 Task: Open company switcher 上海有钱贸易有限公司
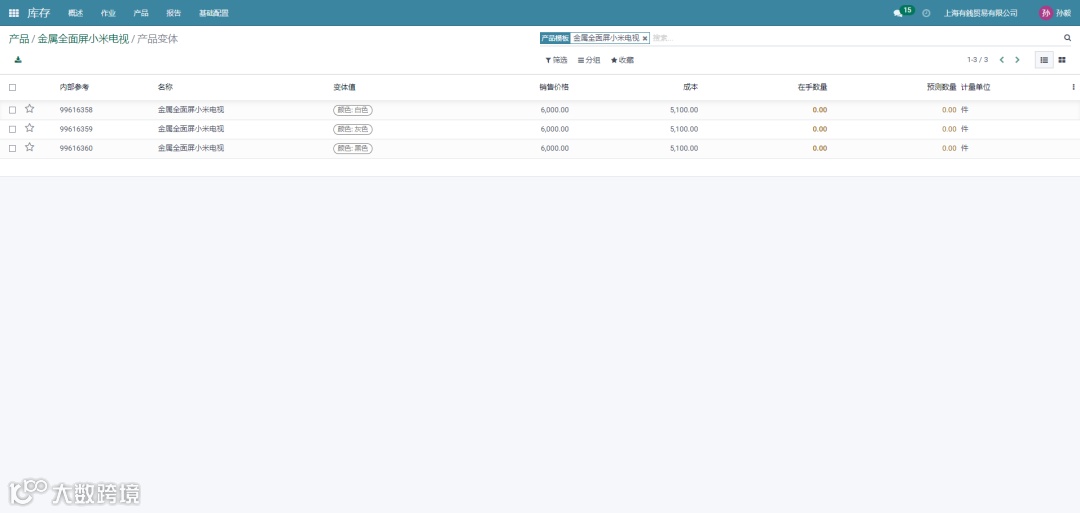click(x=981, y=13)
